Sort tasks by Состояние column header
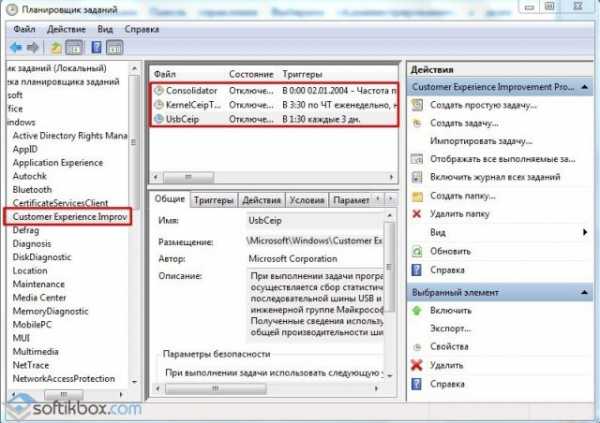The width and height of the screenshot is (600, 423). 251,74
